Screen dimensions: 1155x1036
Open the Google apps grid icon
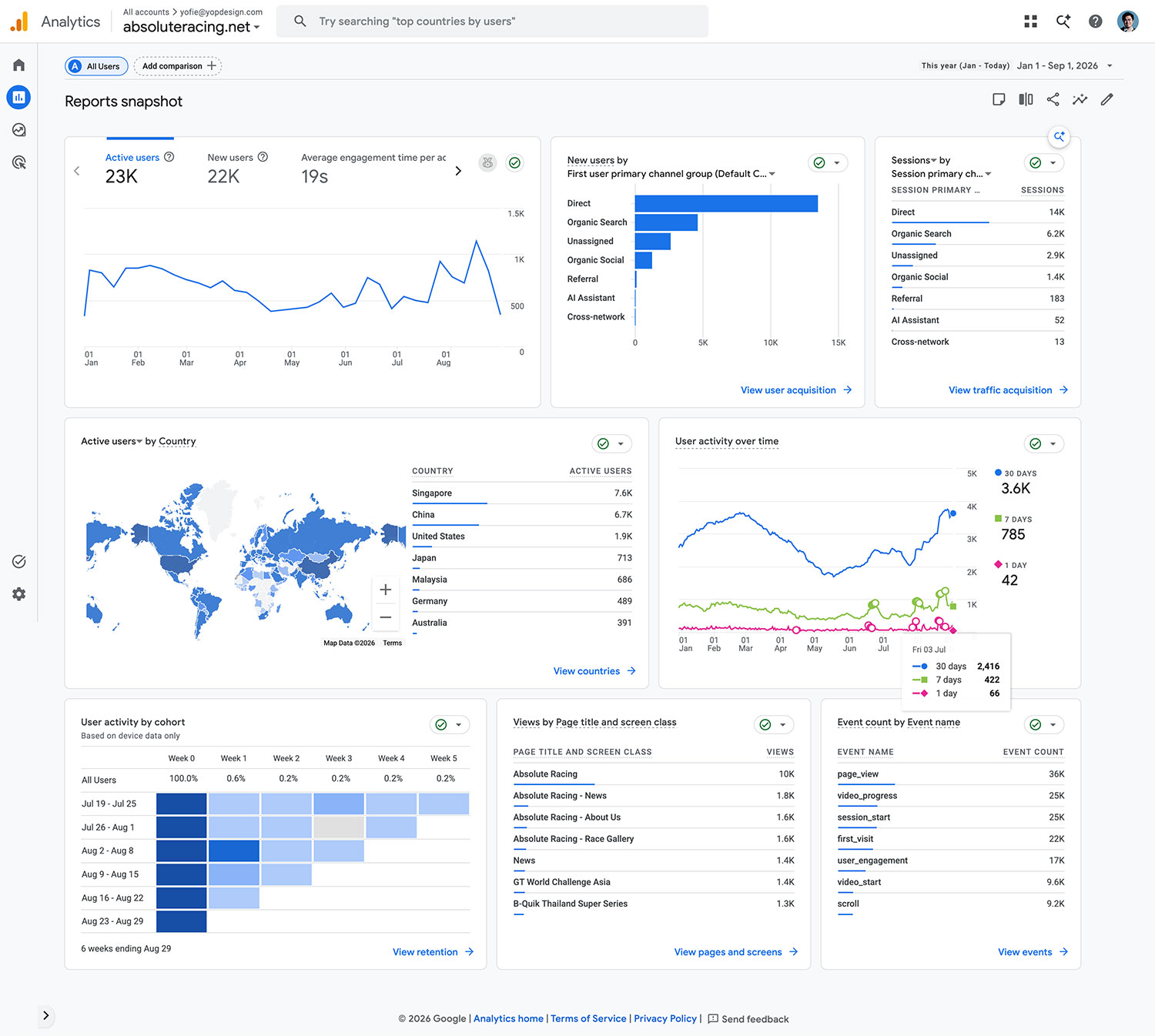(x=1030, y=22)
